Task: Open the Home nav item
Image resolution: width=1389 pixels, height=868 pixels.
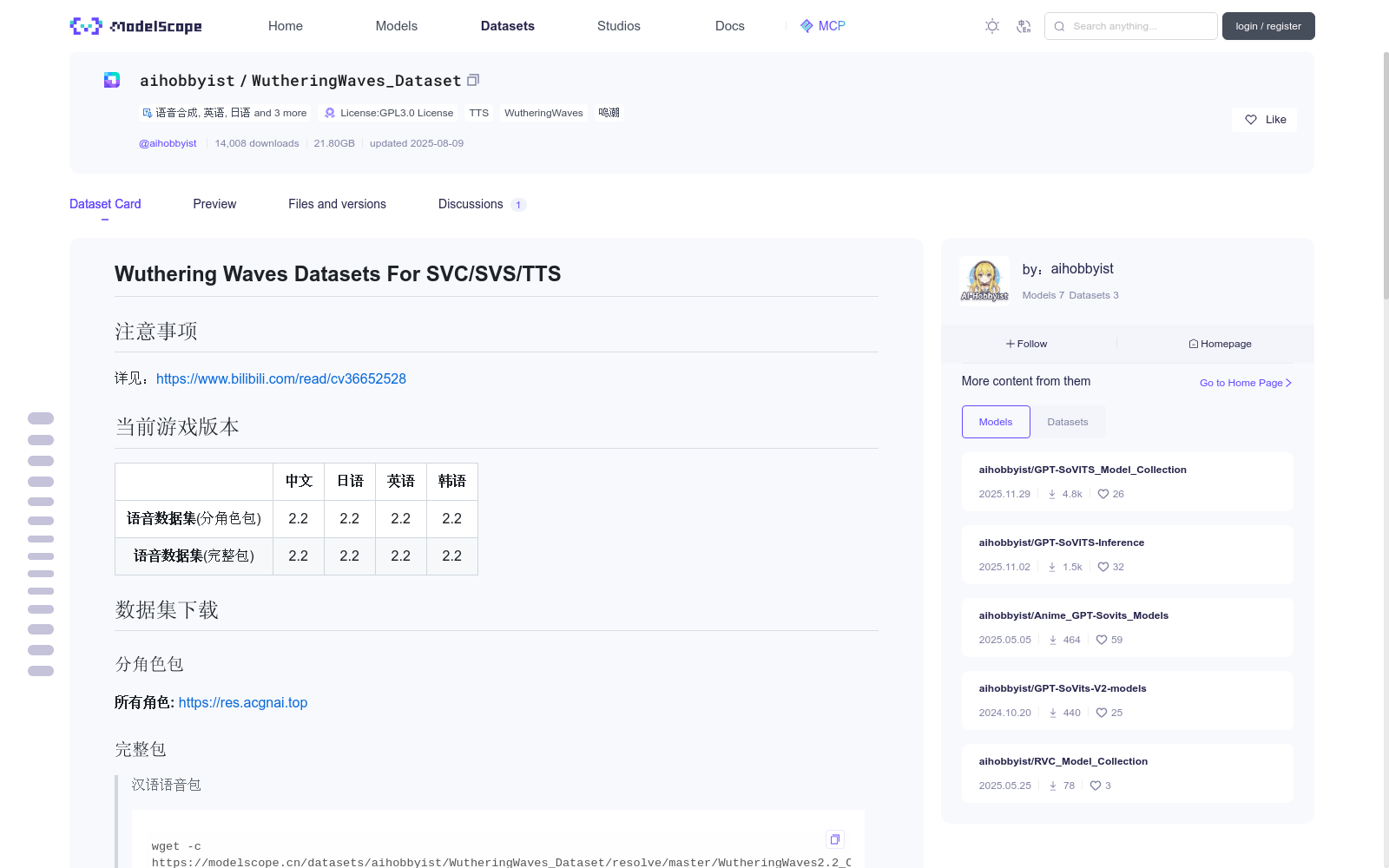Action: 286,26
